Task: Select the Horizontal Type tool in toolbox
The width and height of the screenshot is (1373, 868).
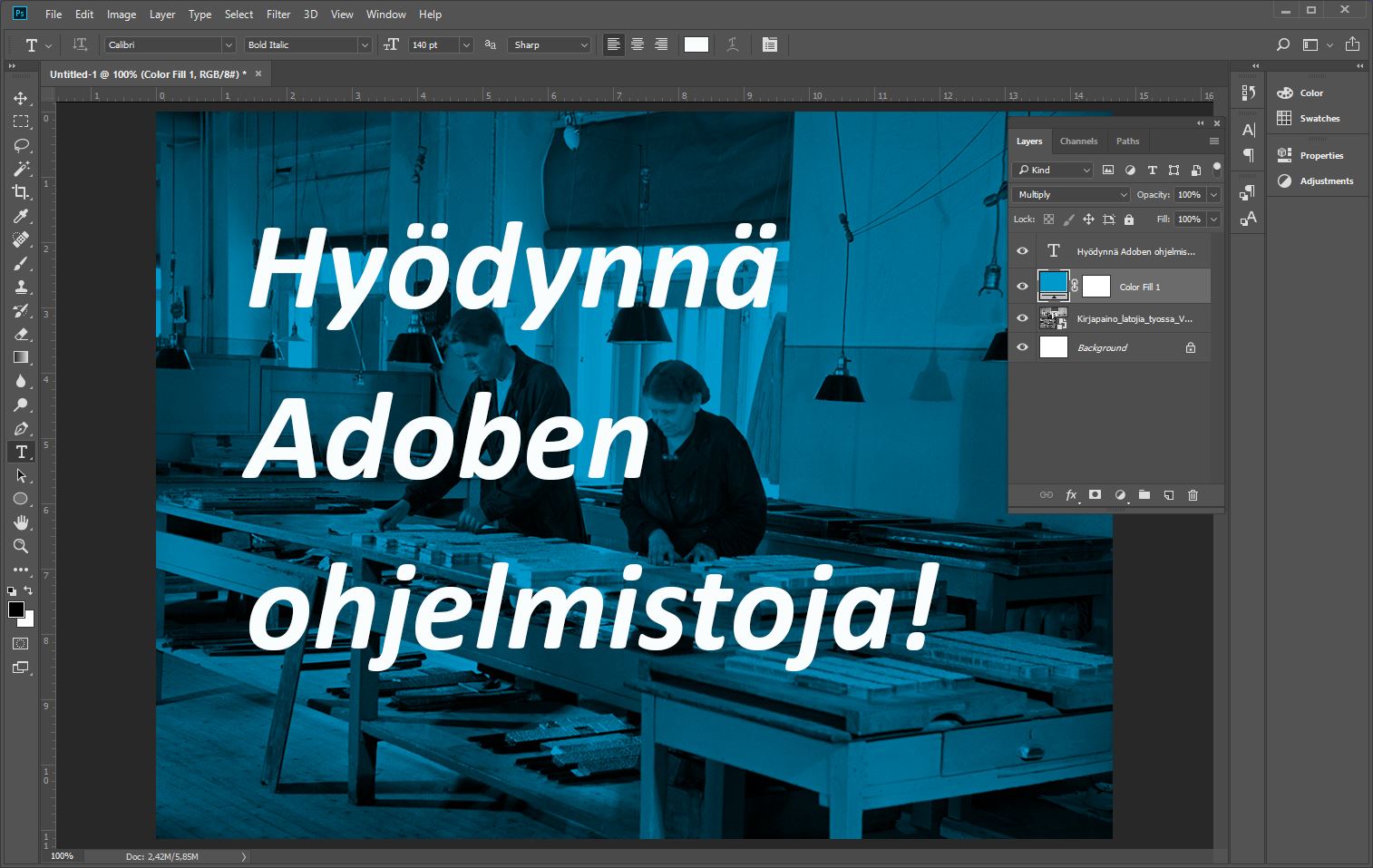Action: [21, 452]
